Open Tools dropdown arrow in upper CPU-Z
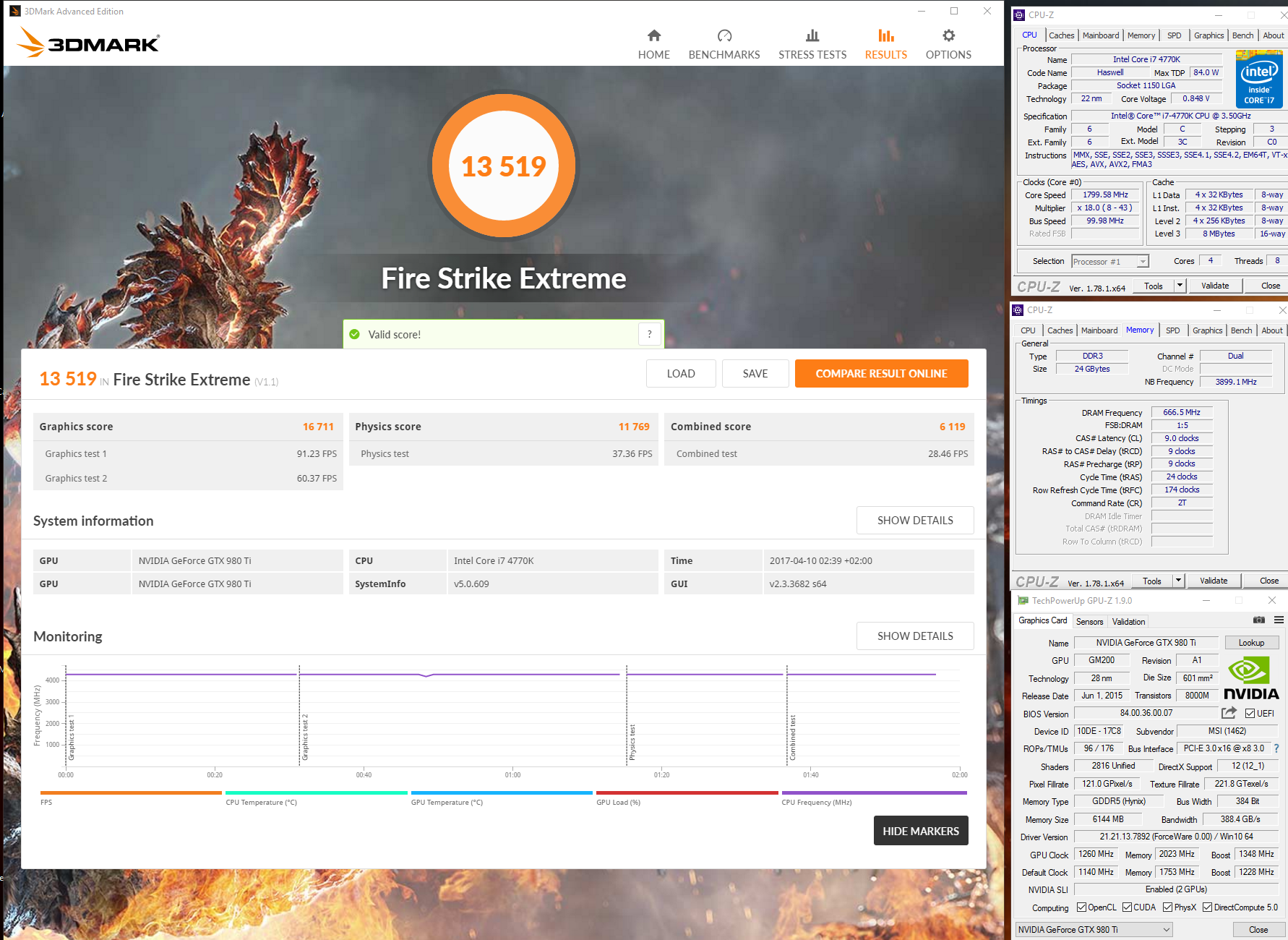1288x940 pixels. (x=1180, y=286)
